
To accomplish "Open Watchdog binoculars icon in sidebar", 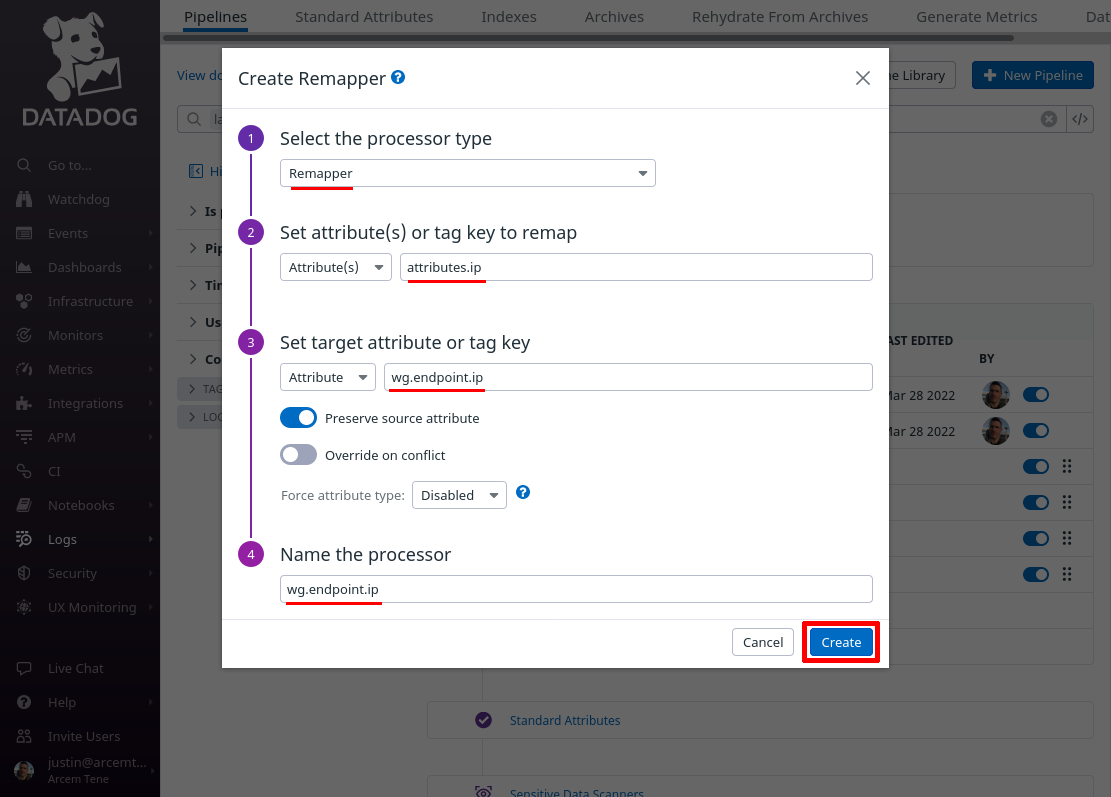I will pos(24,199).
